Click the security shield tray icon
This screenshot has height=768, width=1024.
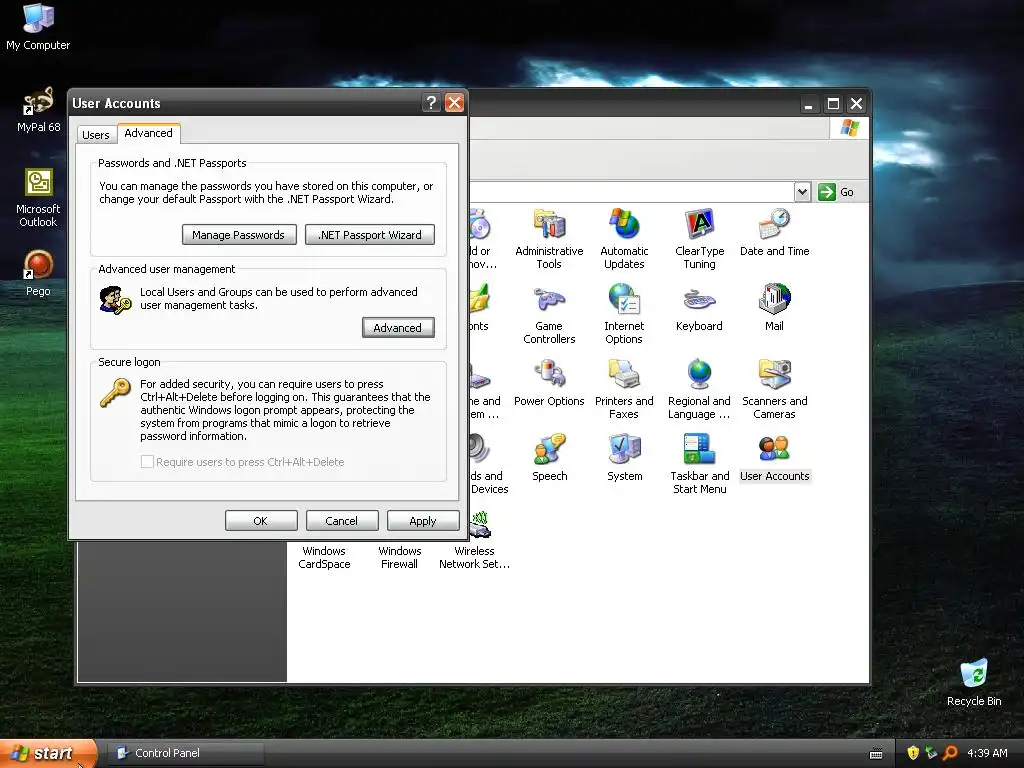click(x=913, y=753)
